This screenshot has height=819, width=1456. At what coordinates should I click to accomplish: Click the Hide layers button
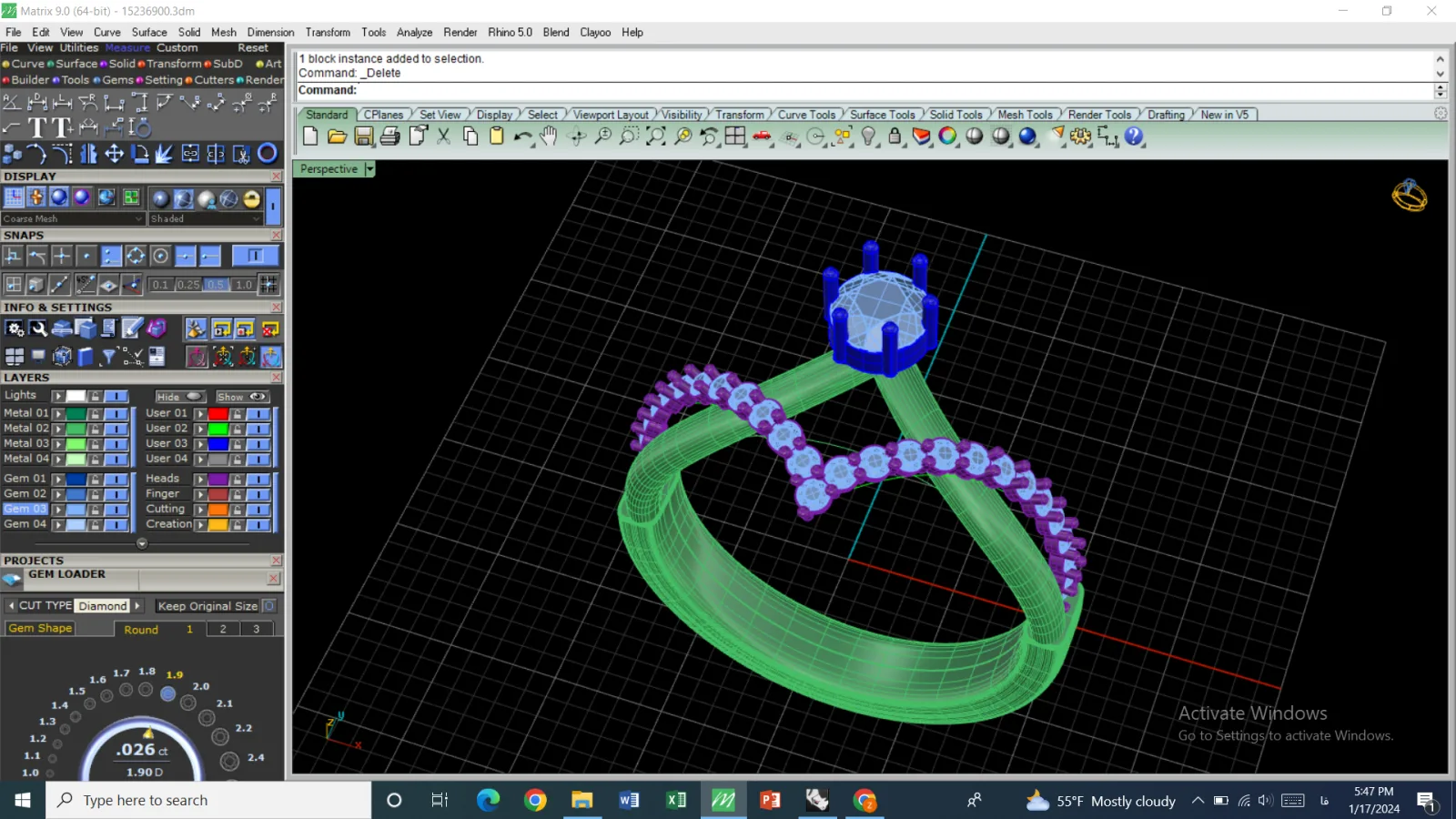click(179, 397)
